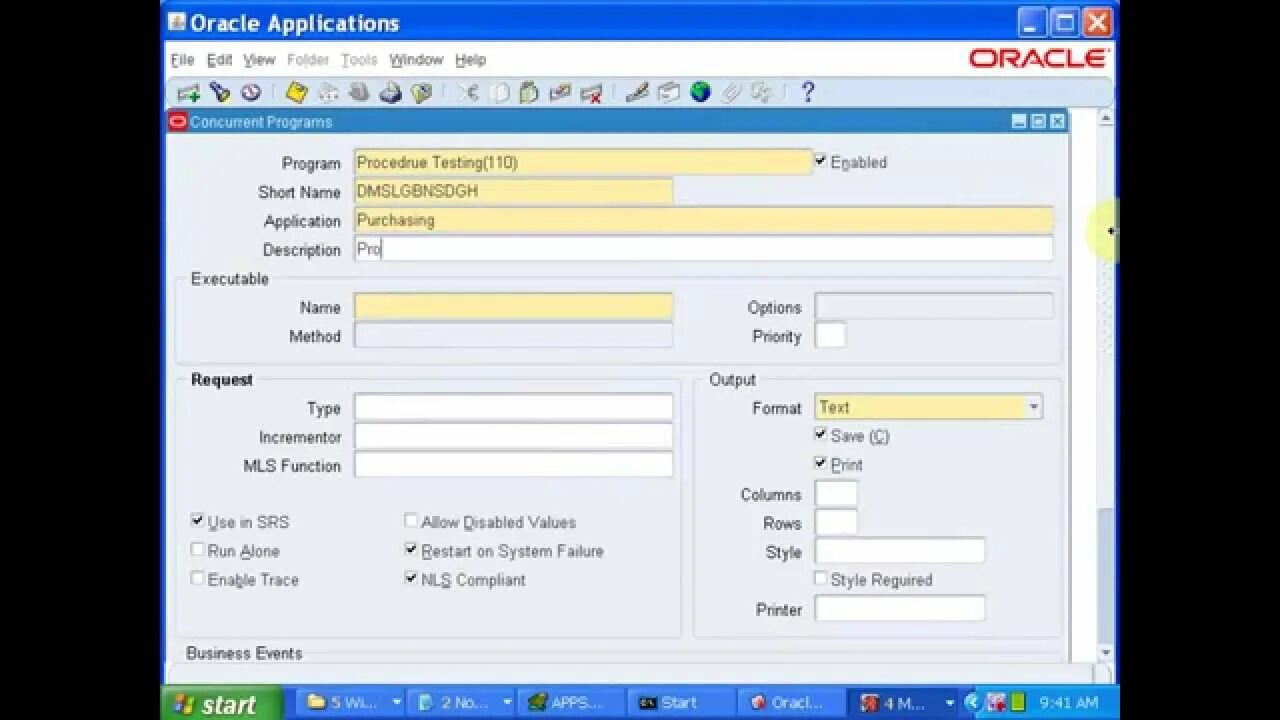Click the vertical scrollbar up arrow
The height and width of the screenshot is (720, 1280).
pos(1105,119)
